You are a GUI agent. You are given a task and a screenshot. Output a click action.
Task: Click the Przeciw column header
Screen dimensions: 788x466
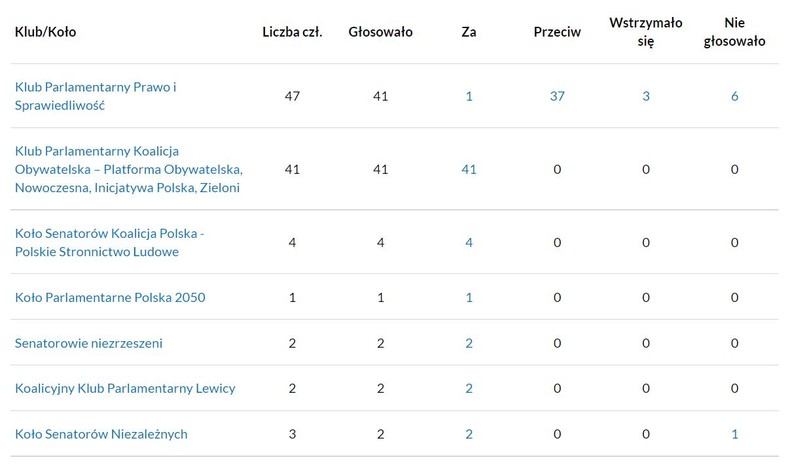557,32
